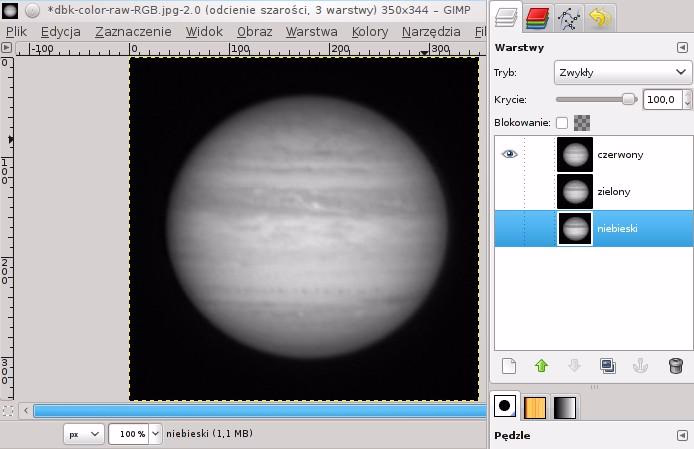Switch to the Channels tab icon

coord(538,17)
